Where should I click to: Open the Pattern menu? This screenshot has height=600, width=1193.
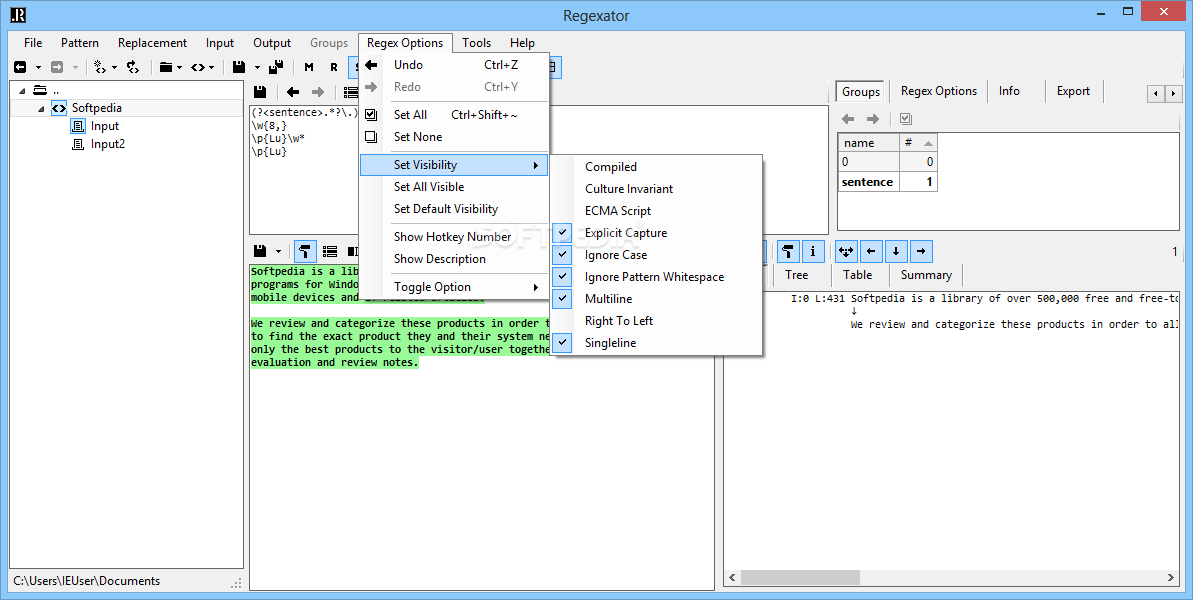80,43
